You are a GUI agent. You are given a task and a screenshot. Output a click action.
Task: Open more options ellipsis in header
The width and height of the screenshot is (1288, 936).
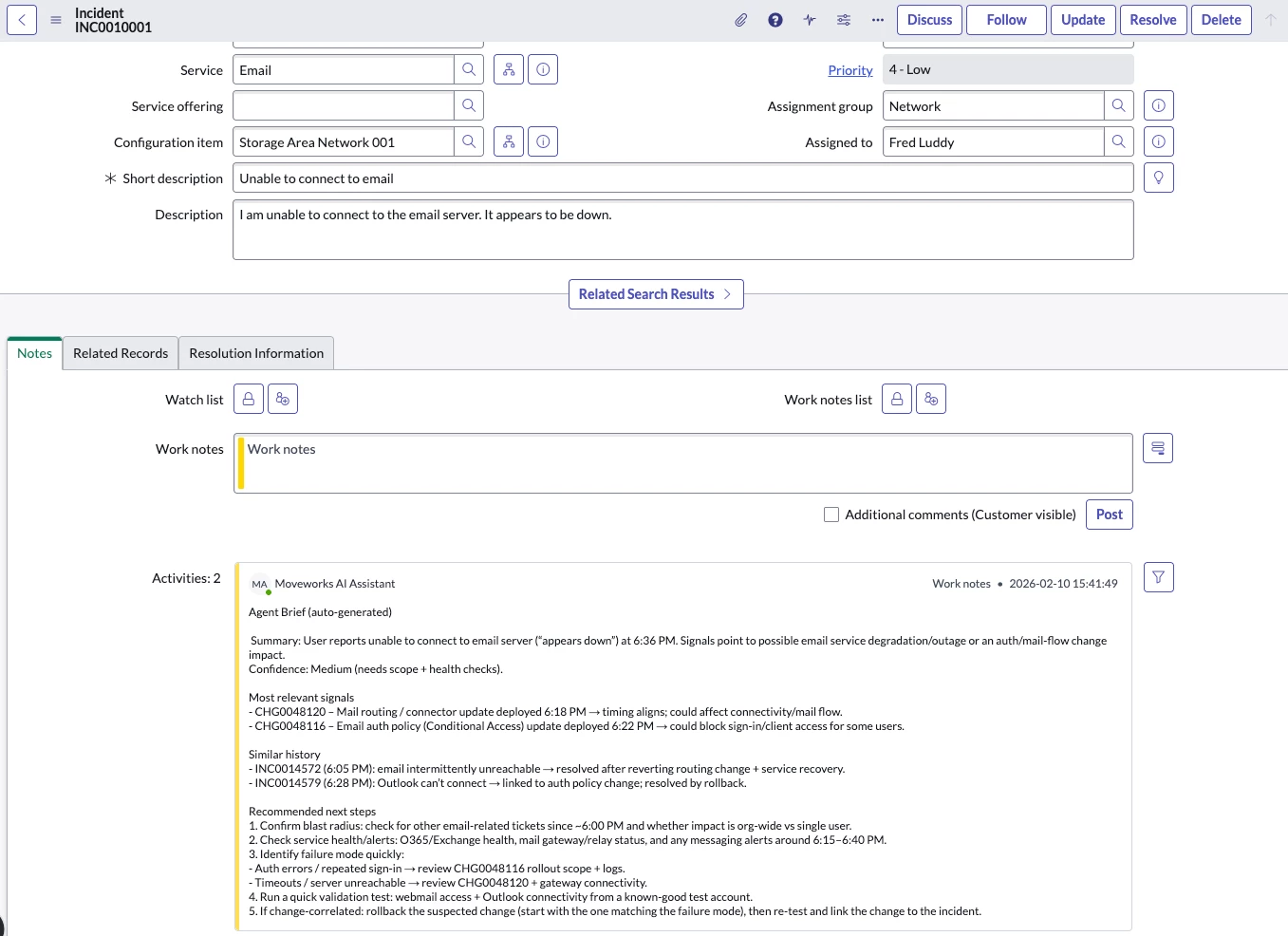[x=878, y=20]
